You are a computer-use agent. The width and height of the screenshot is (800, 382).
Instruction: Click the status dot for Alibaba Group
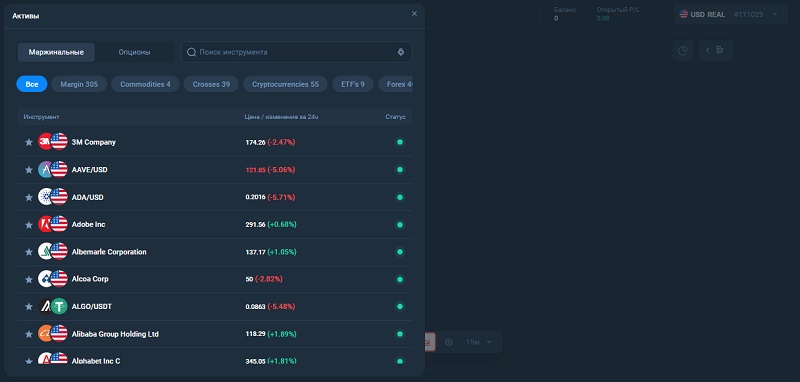(x=400, y=334)
